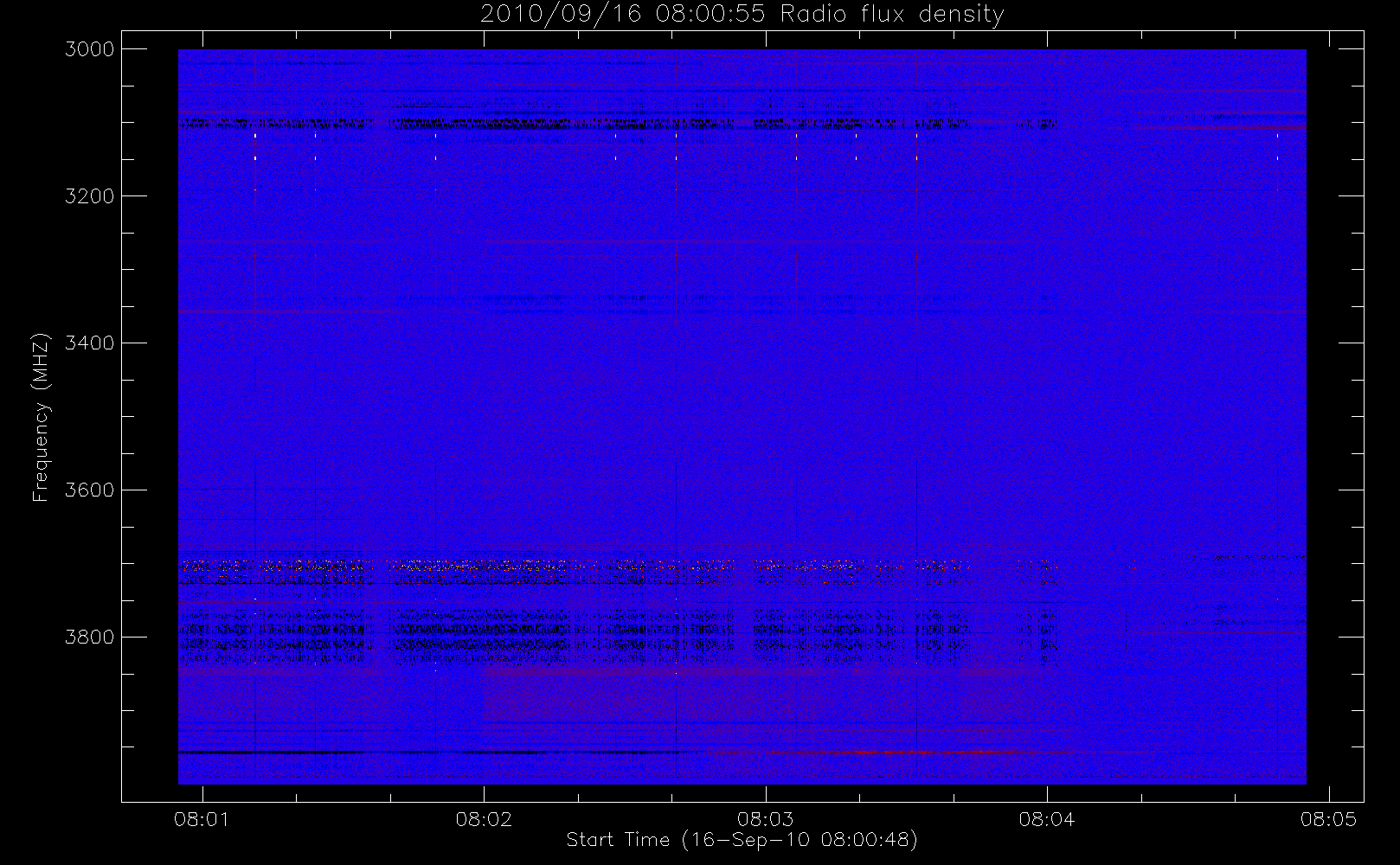Click the 'Frequency (MHZ)' axis title
Viewport: 1400px width, 865px height.
(41, 417)
